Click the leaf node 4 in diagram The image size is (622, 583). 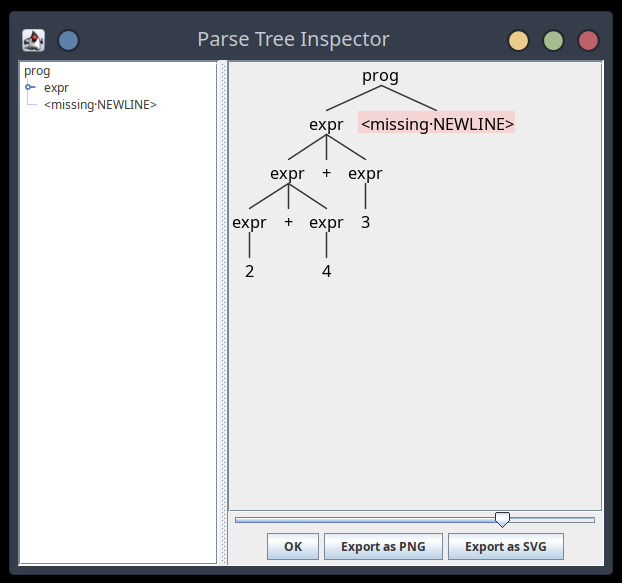click(326, 271)
